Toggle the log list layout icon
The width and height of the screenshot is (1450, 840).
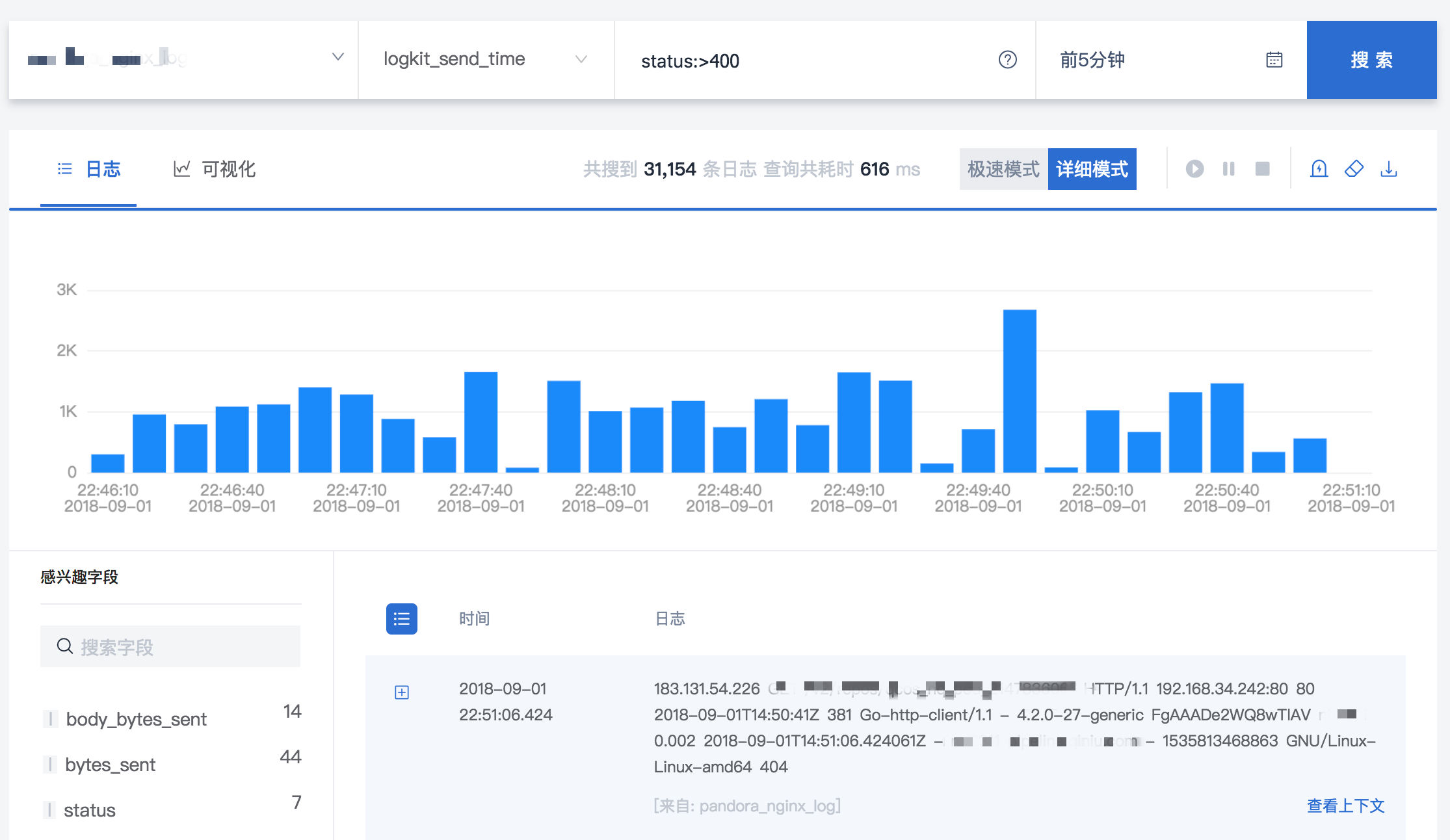point(402,619)
